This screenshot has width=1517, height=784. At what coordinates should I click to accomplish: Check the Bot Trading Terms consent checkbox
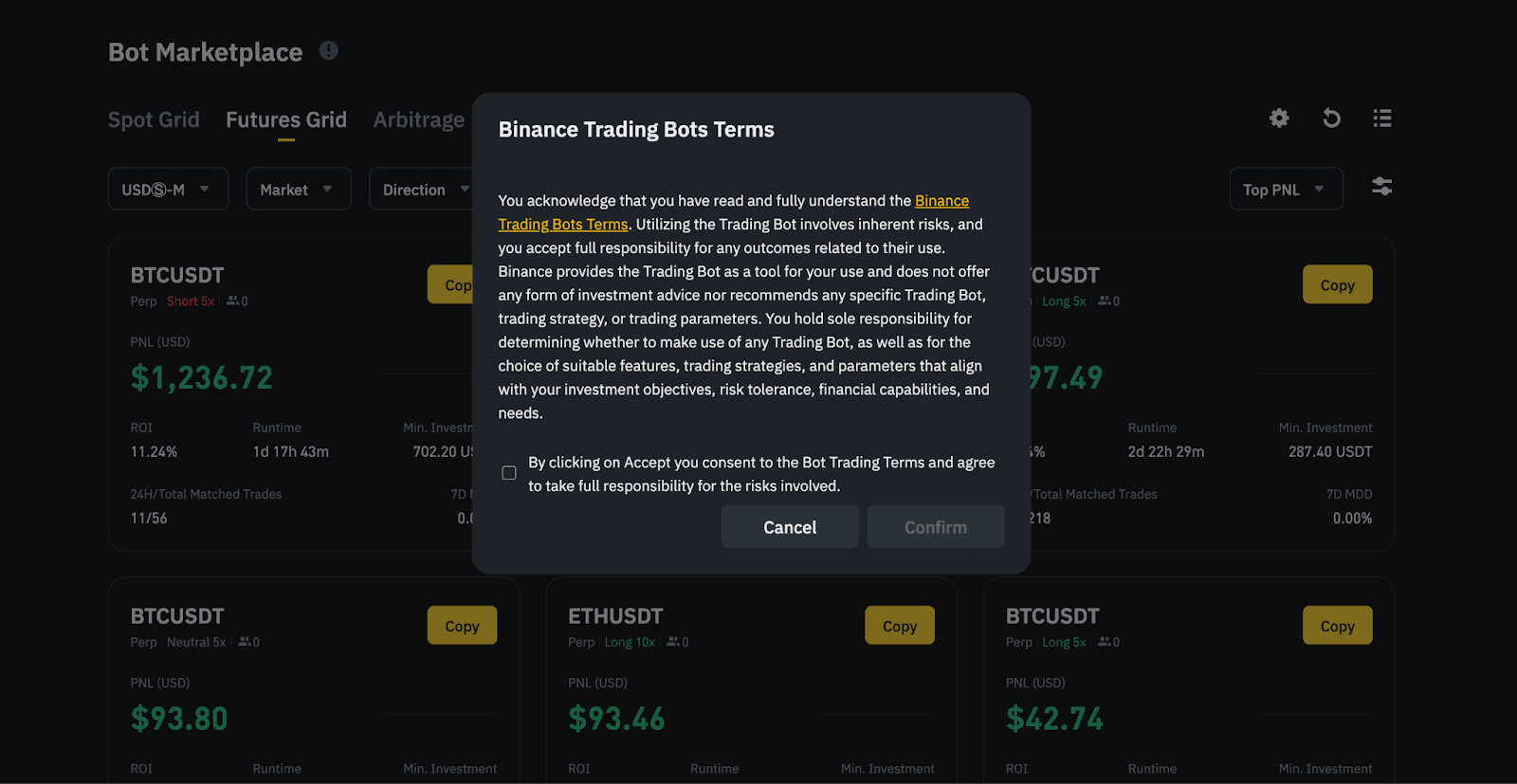click(508, 472)
